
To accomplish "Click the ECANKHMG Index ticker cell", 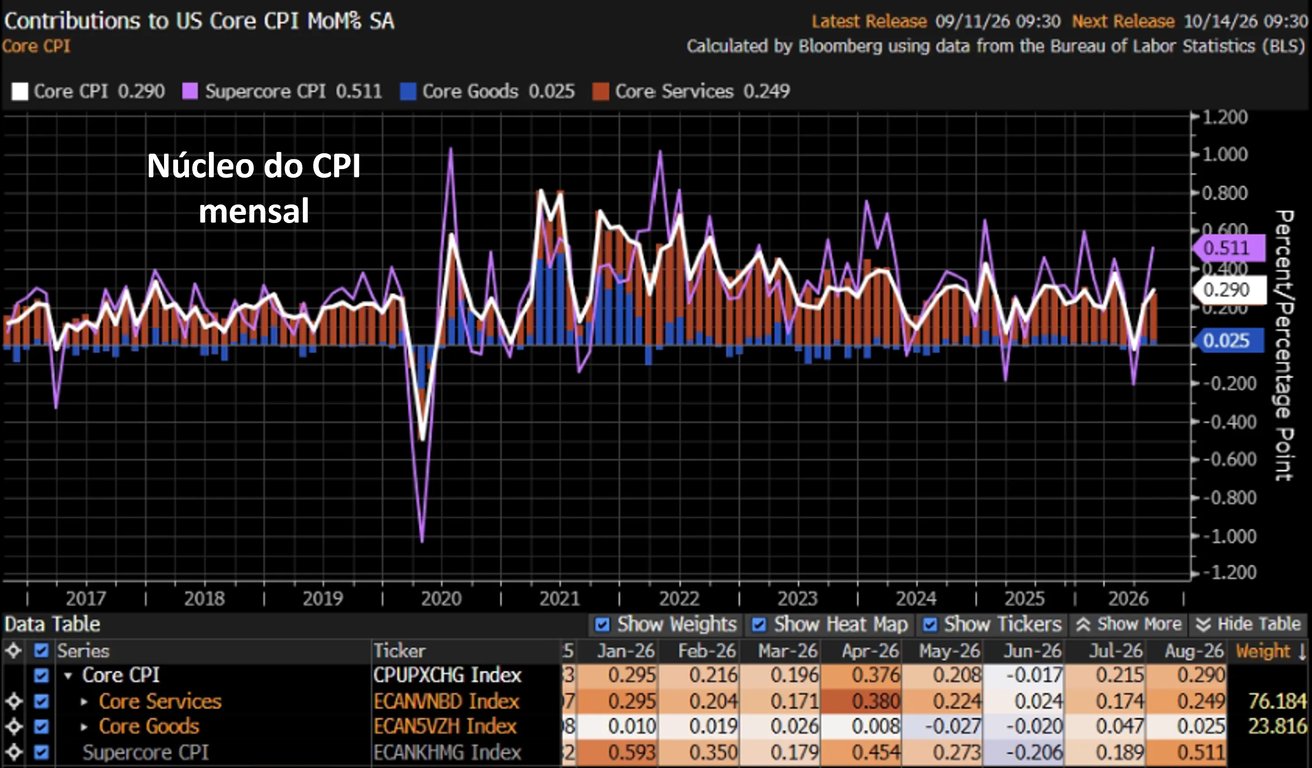I will [x=447, y=752].
